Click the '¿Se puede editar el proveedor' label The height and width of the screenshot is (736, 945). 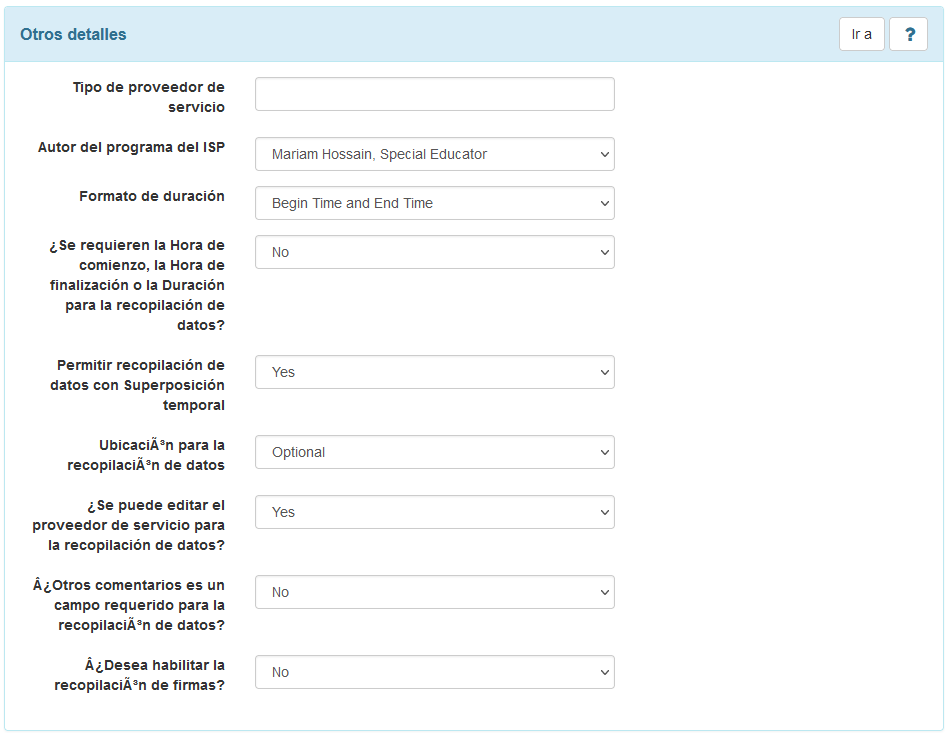128,525
